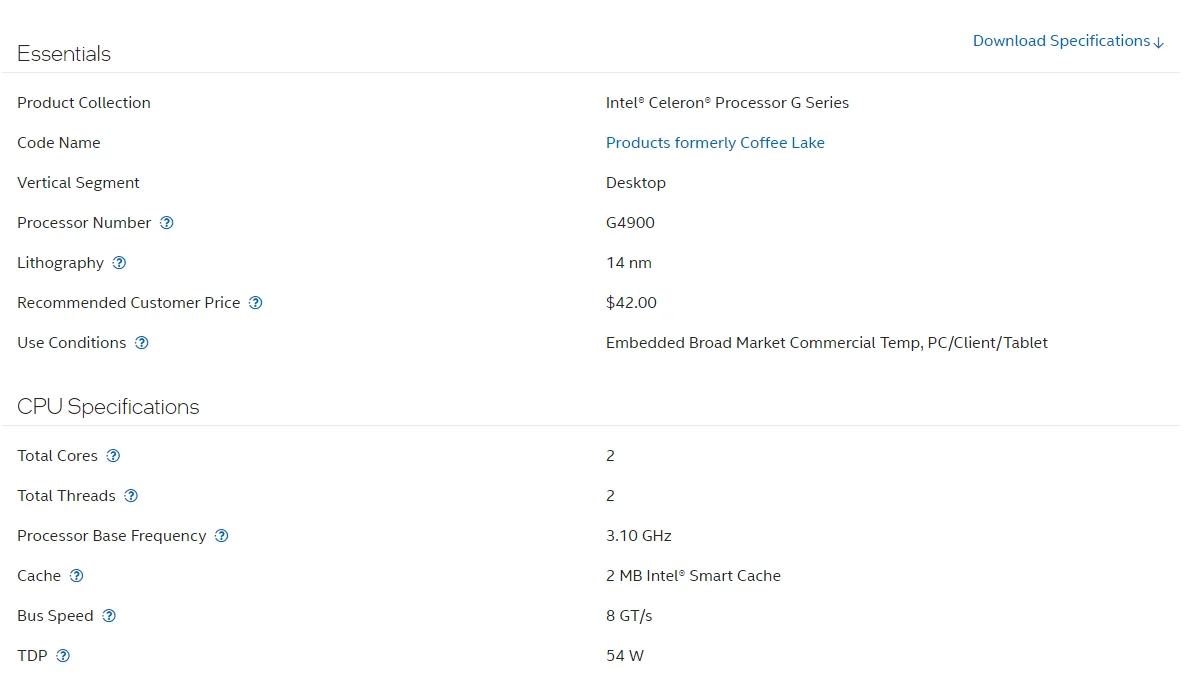
Task: Open help icon beside Total Threads
Action: pos(131,496)
